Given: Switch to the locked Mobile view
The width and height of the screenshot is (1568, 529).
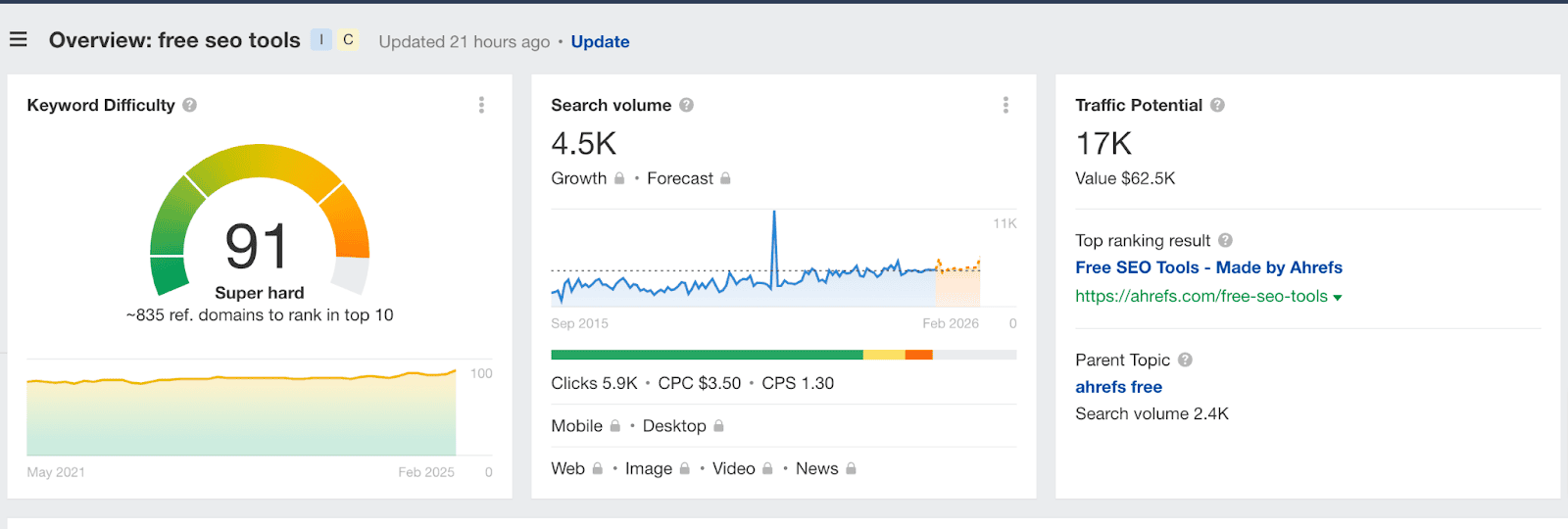Looking at the screenshot, I should (x=586, y=426).
